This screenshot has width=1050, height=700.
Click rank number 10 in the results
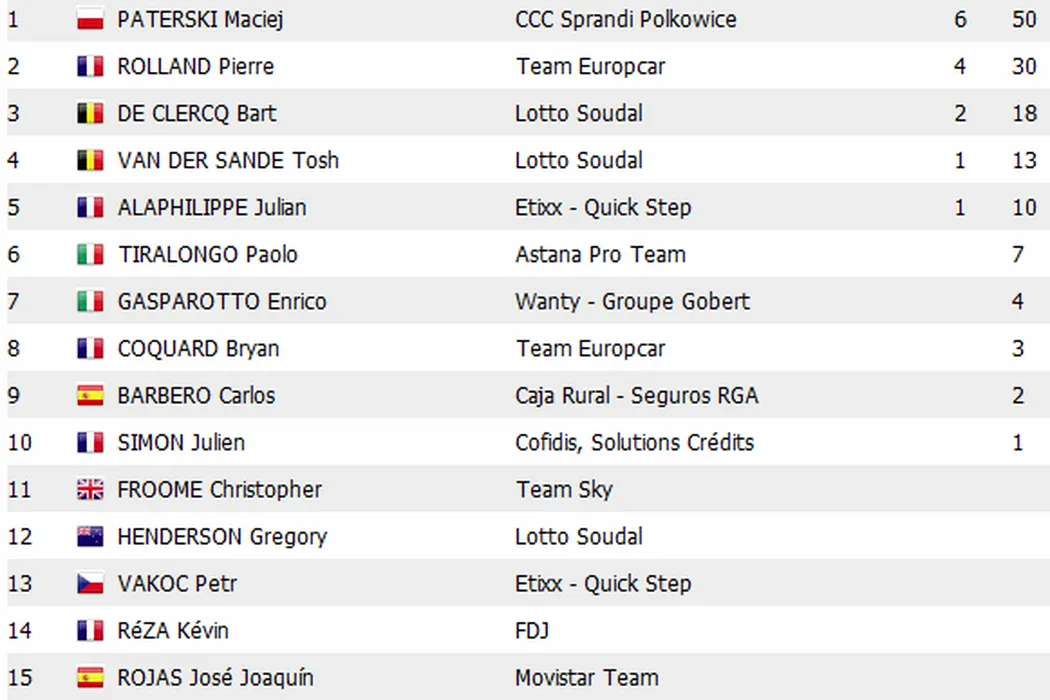coord(20,443)
